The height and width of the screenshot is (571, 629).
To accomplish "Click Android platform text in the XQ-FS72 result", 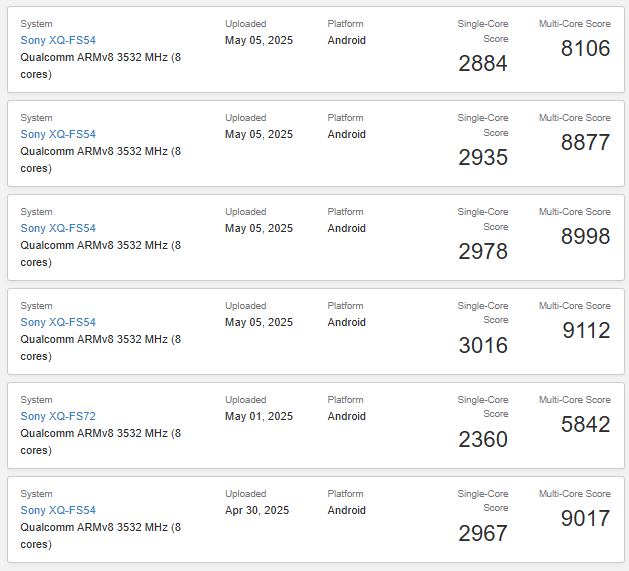I will click(347, 416).
